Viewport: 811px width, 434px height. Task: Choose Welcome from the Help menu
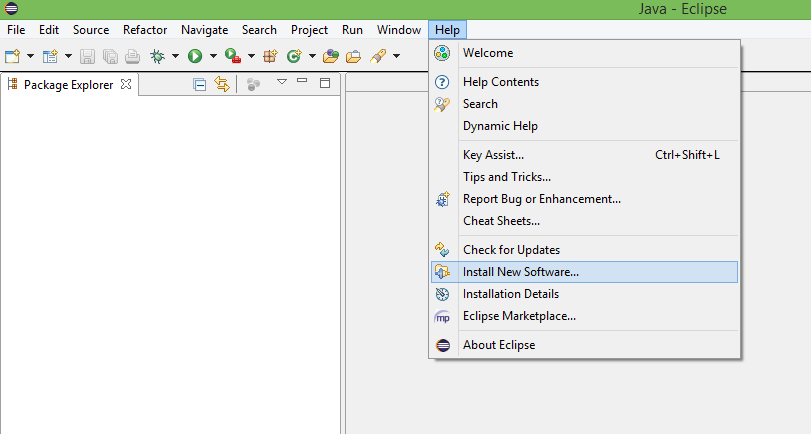pyautogui.click(x=584, y=53)
